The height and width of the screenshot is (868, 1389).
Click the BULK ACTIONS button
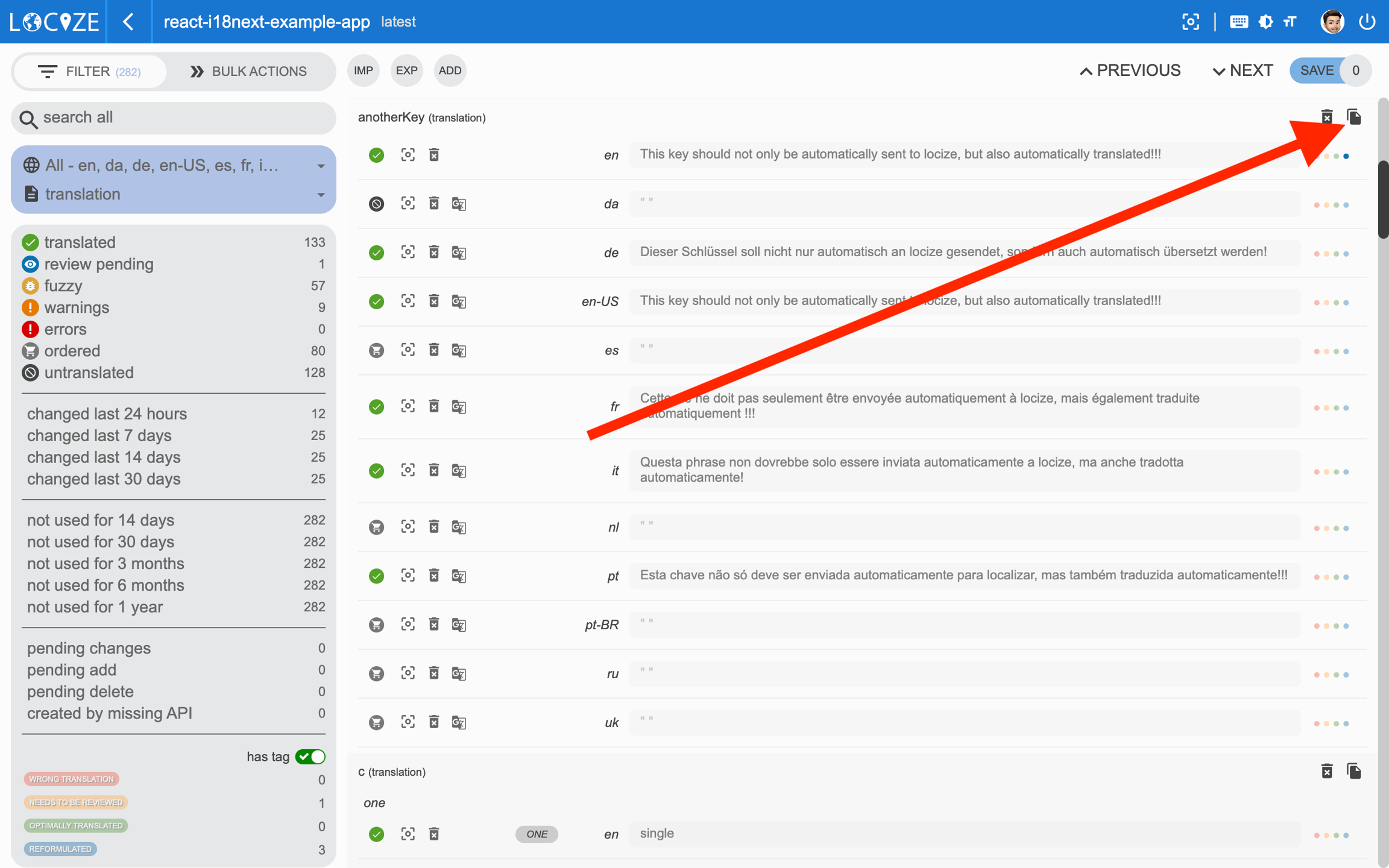point(248,71)
